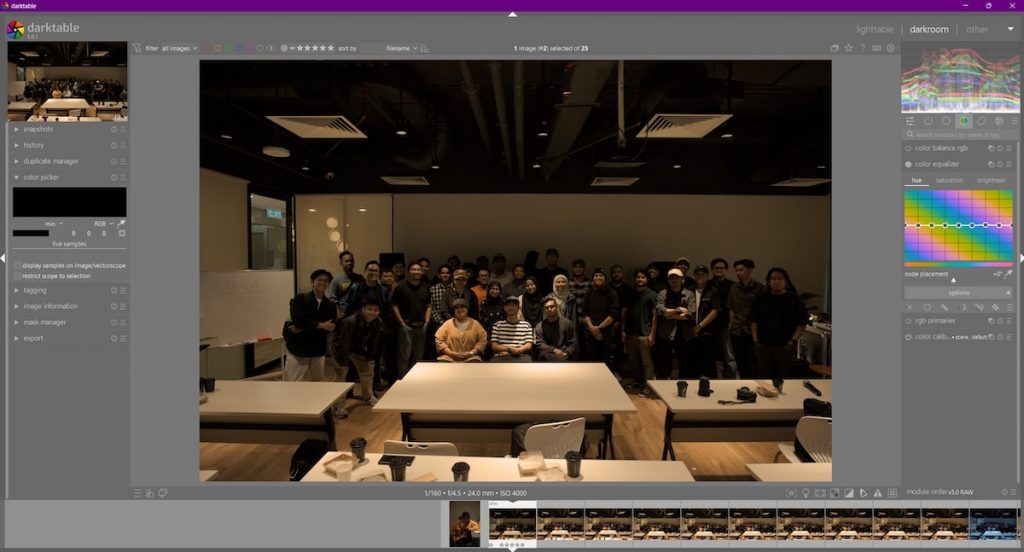
Task: Click the color picker eyedropper icon in left panel
Action: point(121,223)
